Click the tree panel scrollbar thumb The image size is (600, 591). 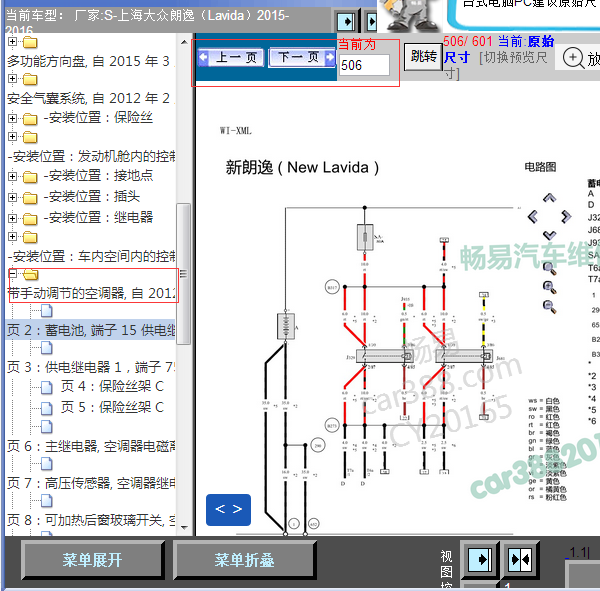click(184, 274)
